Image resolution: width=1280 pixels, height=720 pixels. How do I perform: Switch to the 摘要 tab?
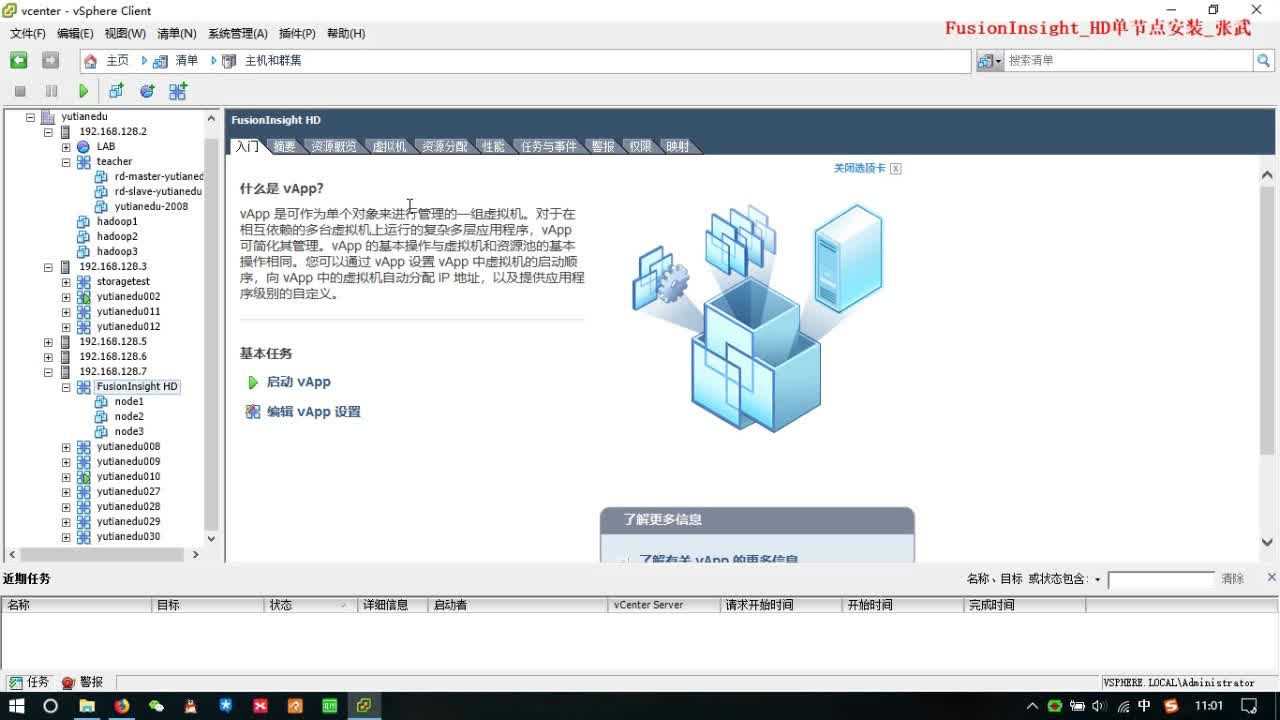tap(284, 147)
